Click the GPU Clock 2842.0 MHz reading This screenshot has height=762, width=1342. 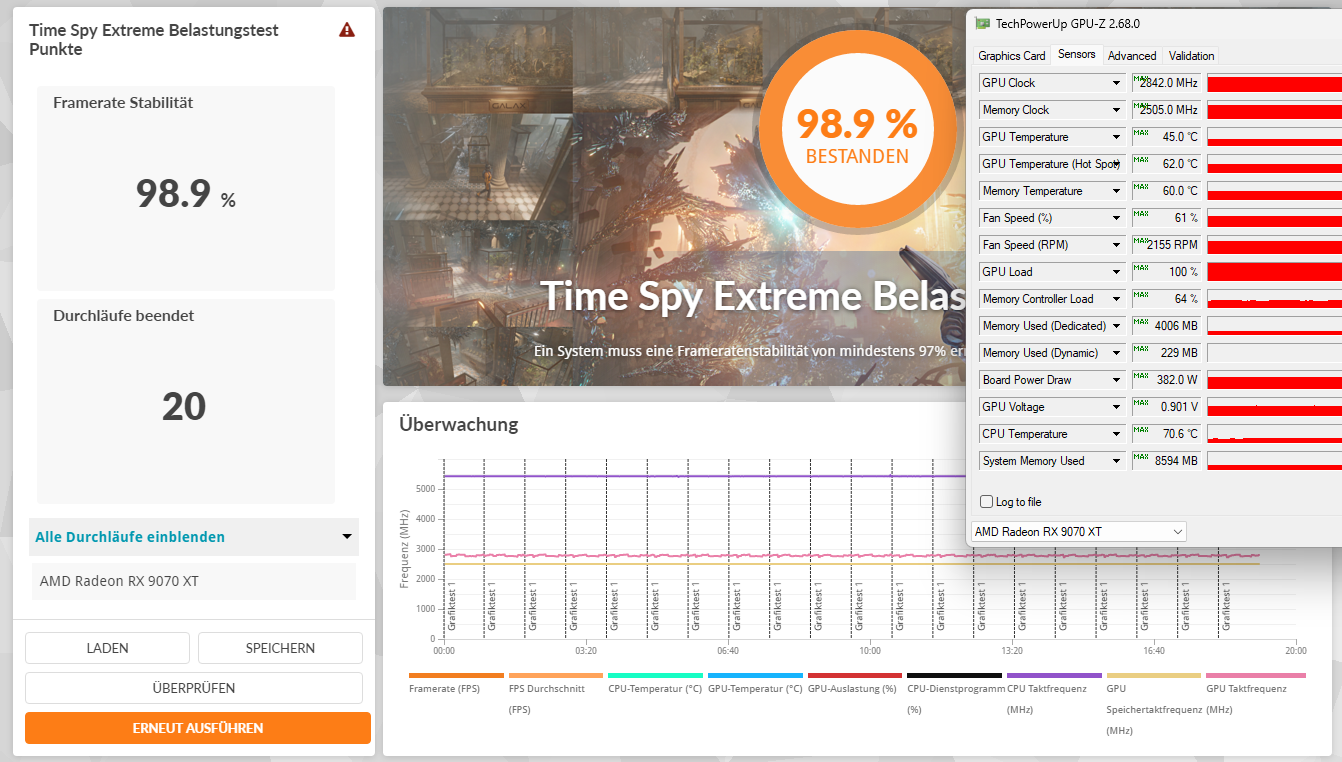click(x=1166, y=83)
